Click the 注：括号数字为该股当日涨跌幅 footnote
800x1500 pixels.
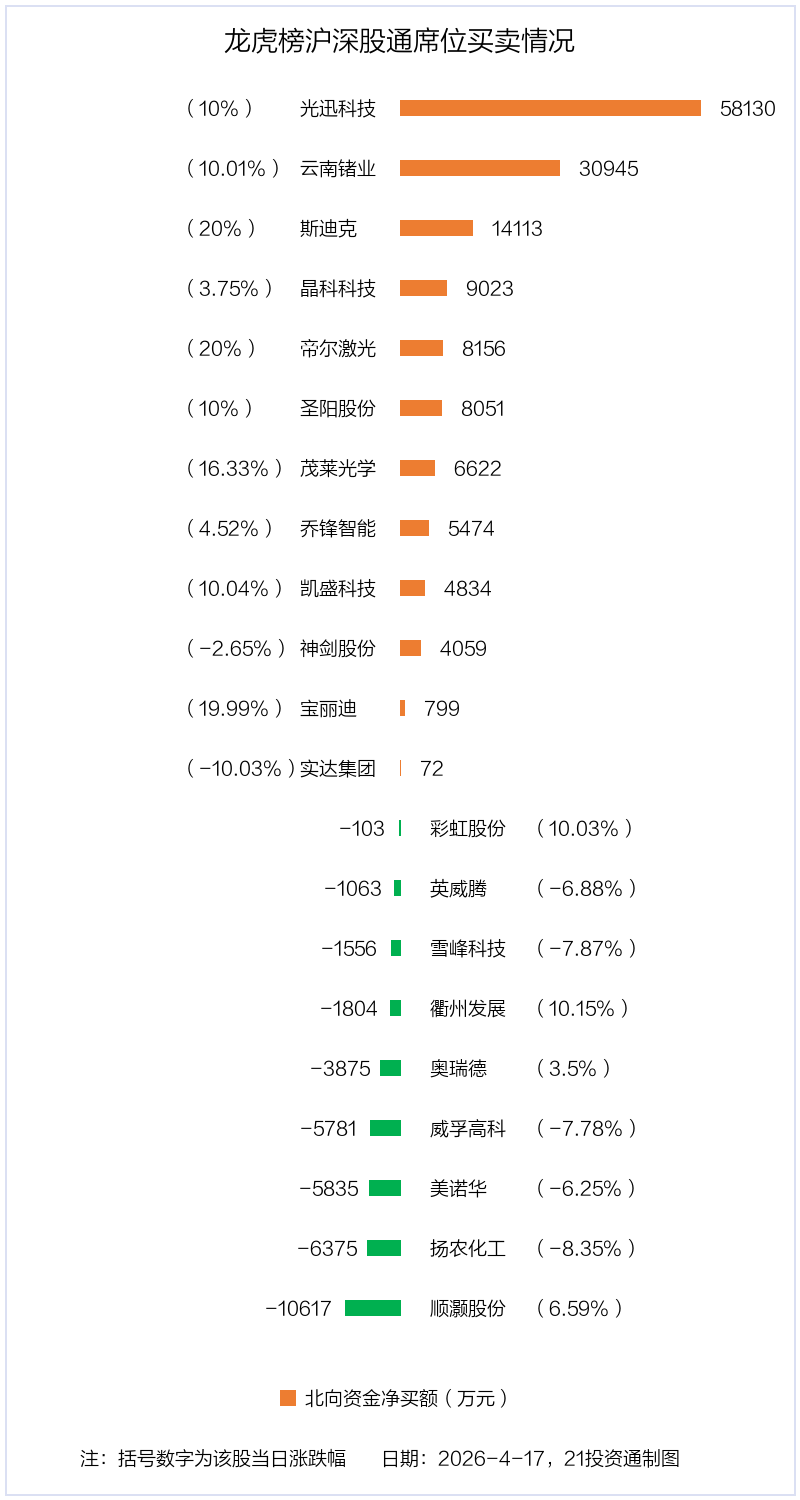pos(213,1458)
